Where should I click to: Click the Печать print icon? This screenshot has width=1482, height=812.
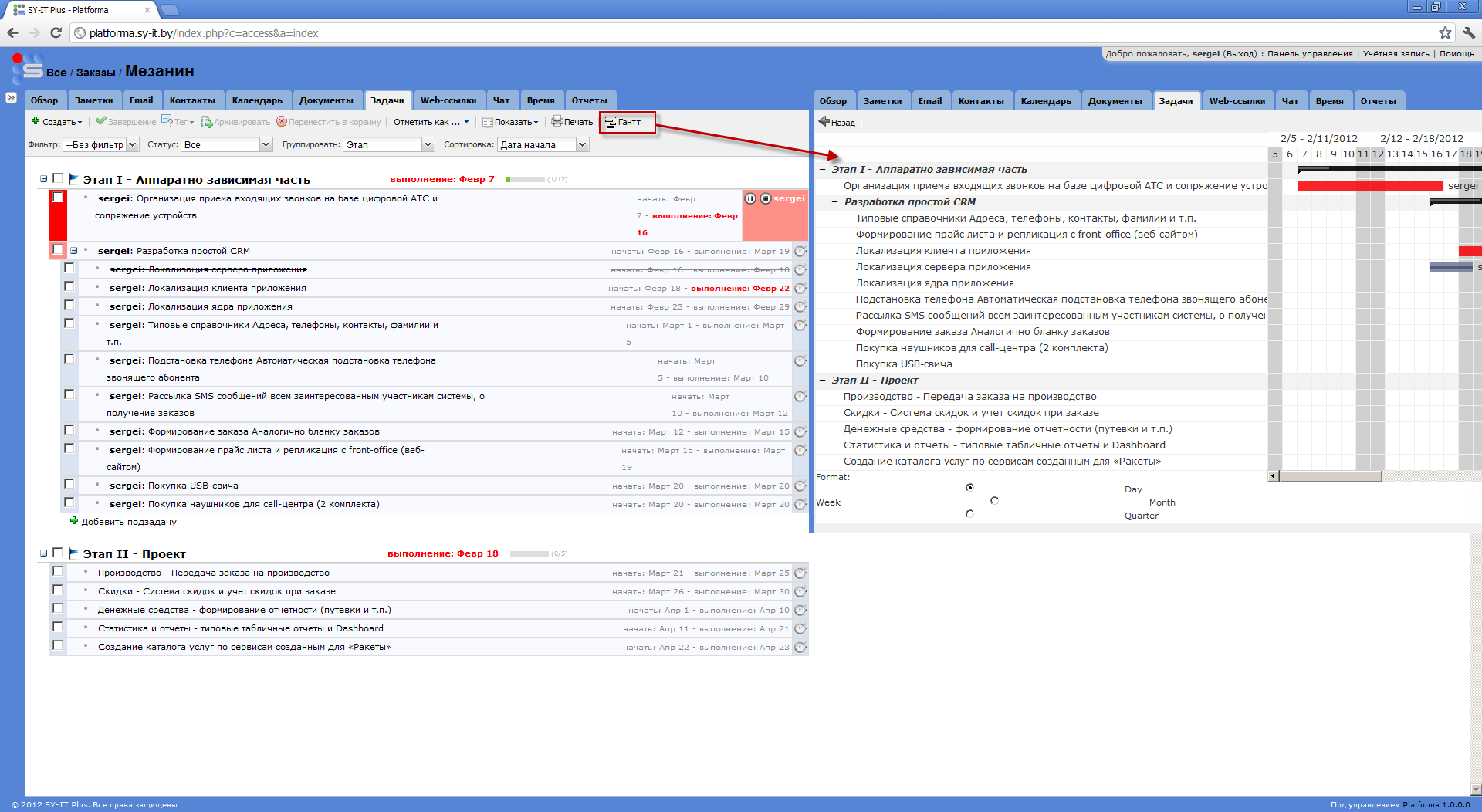(557, 121)
